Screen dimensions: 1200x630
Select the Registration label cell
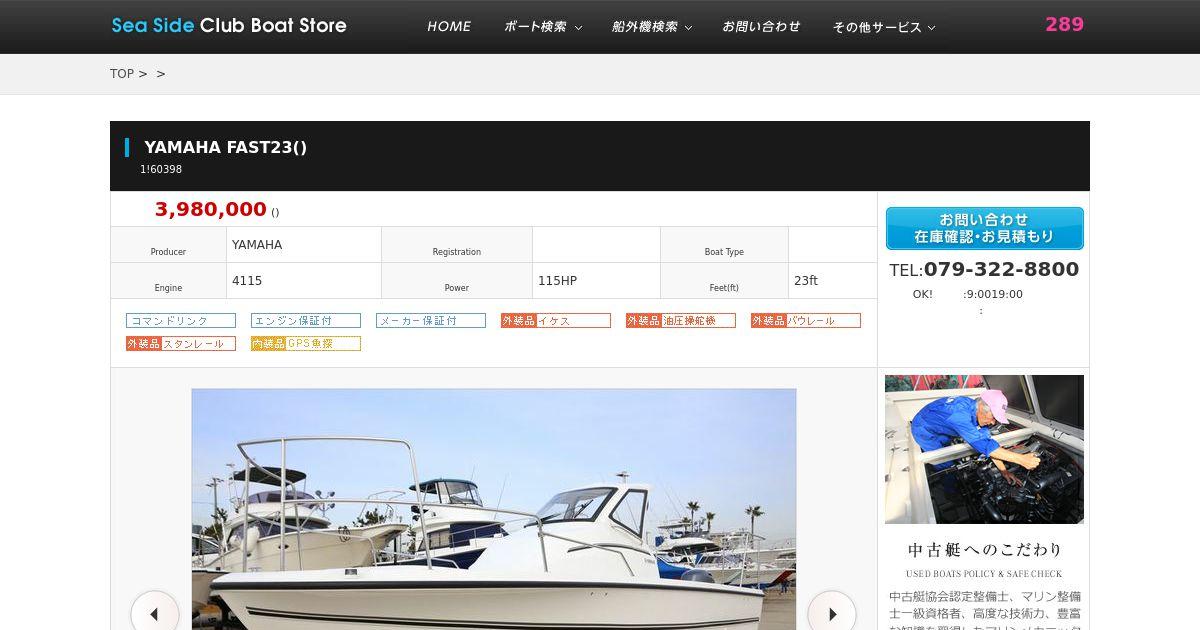tap(457, 245)
